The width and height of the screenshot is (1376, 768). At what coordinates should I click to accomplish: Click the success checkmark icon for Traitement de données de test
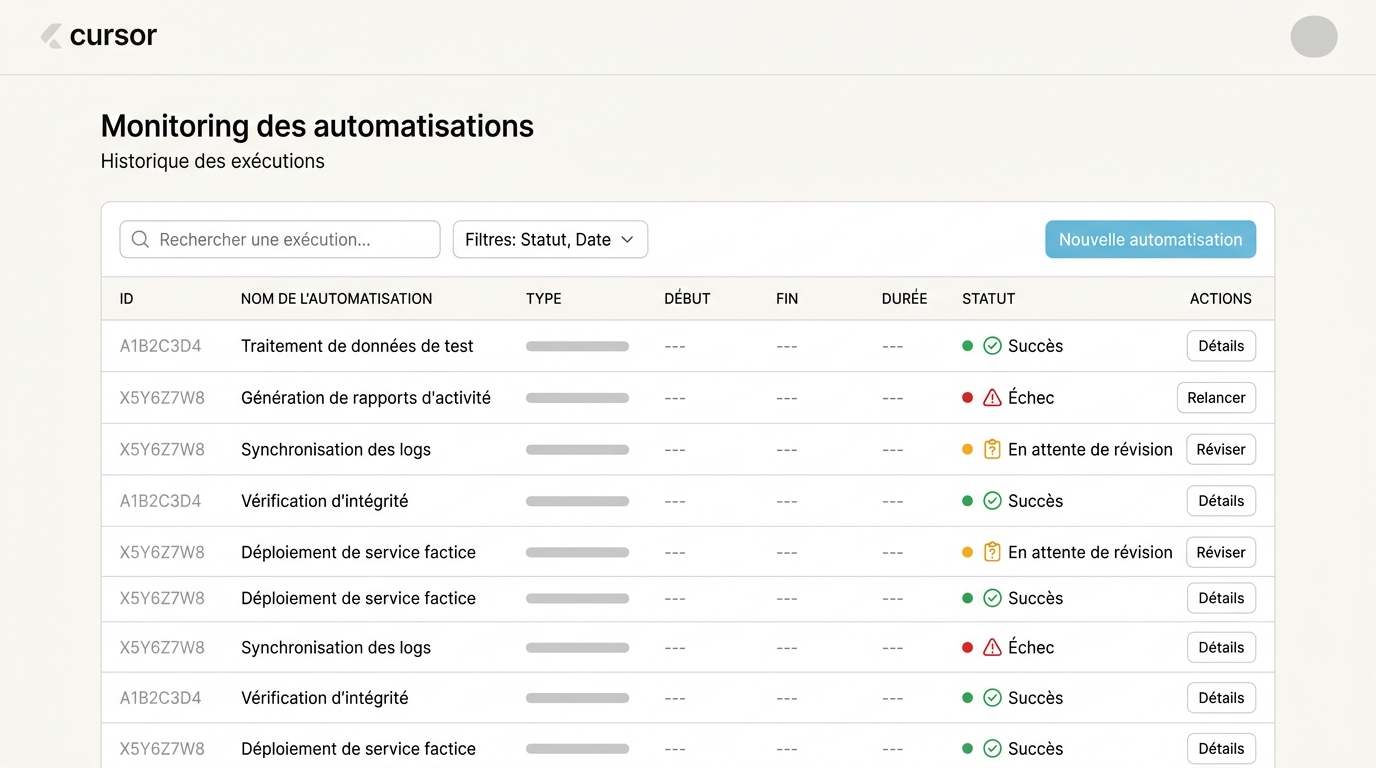tap(992, 346)
